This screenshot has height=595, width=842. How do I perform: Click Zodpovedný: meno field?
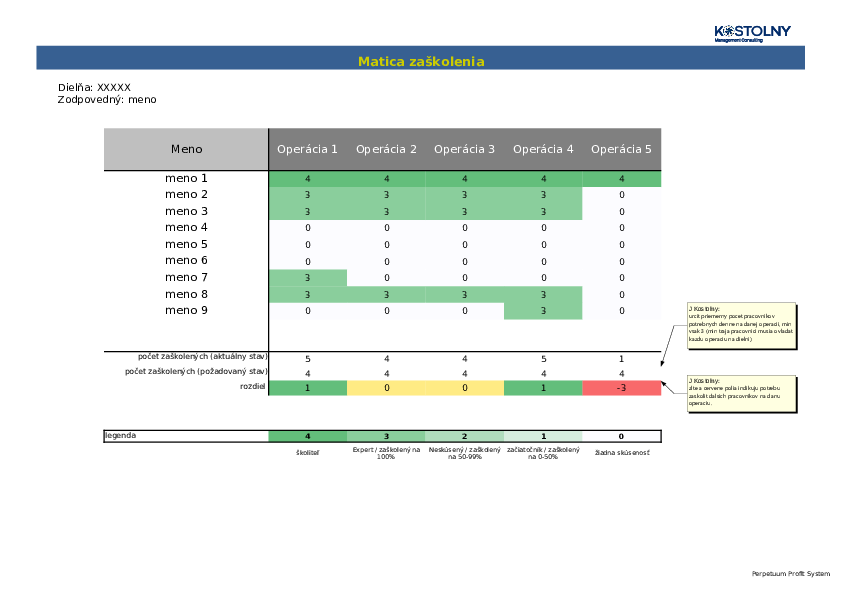click(107, 100)
